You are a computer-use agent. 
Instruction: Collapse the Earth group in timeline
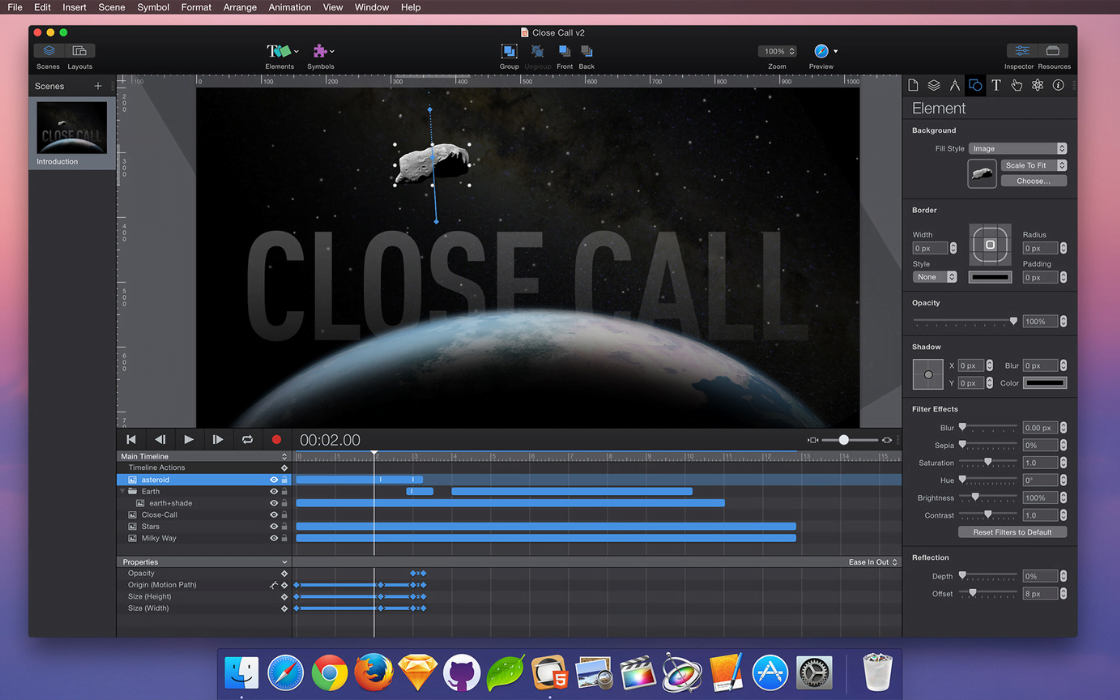[x=123, y=492]
